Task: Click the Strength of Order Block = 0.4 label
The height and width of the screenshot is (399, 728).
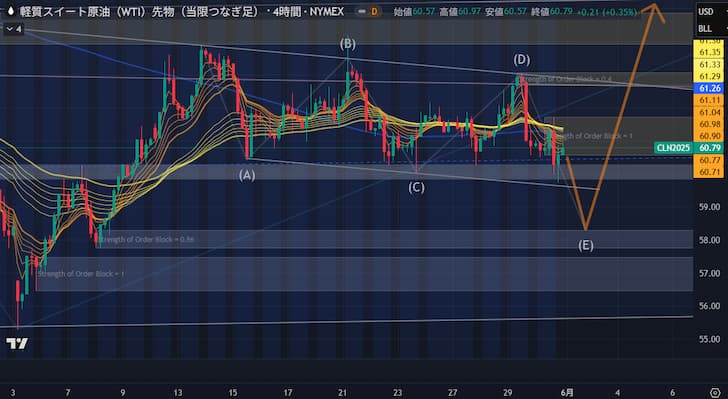Action: (x=567, y=79)
